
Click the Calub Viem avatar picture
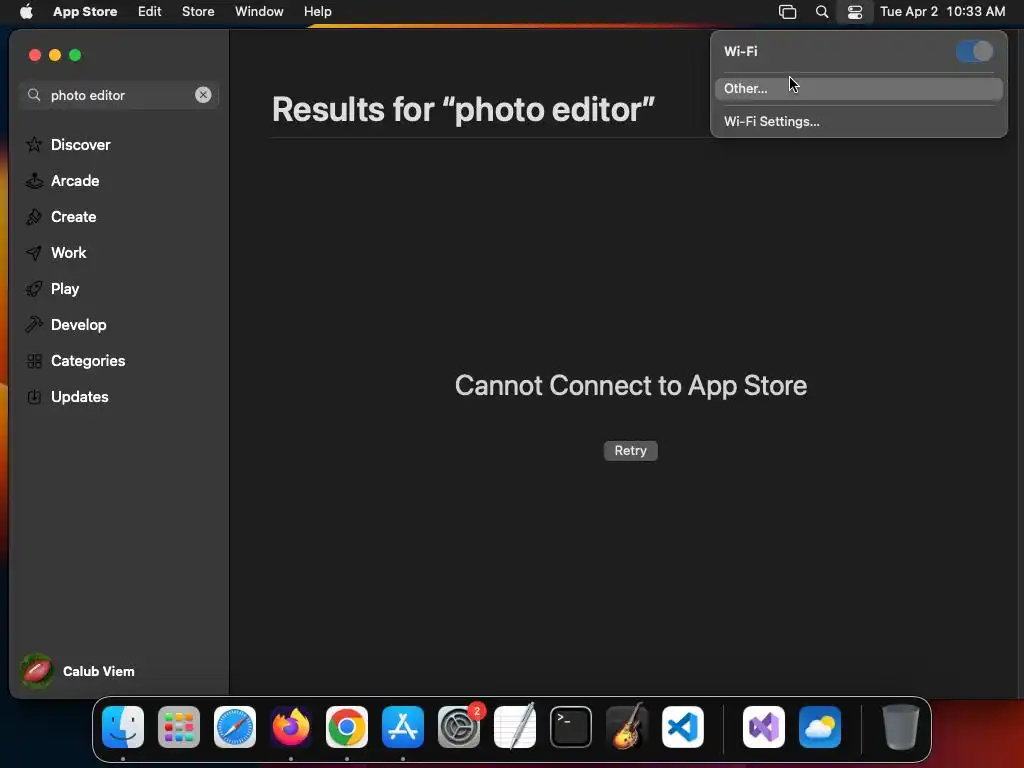[37, 671]
